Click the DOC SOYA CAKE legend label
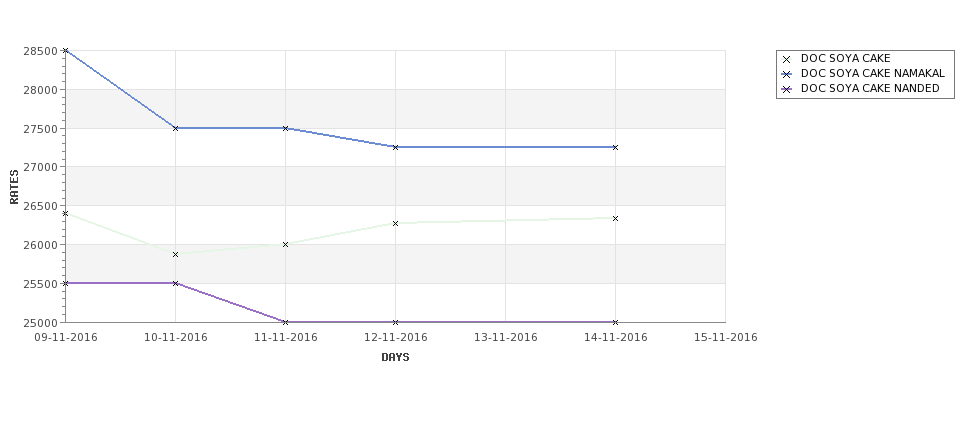Viewport: 975px width, 429px height. pyautogui.click(x=846, y=58)
